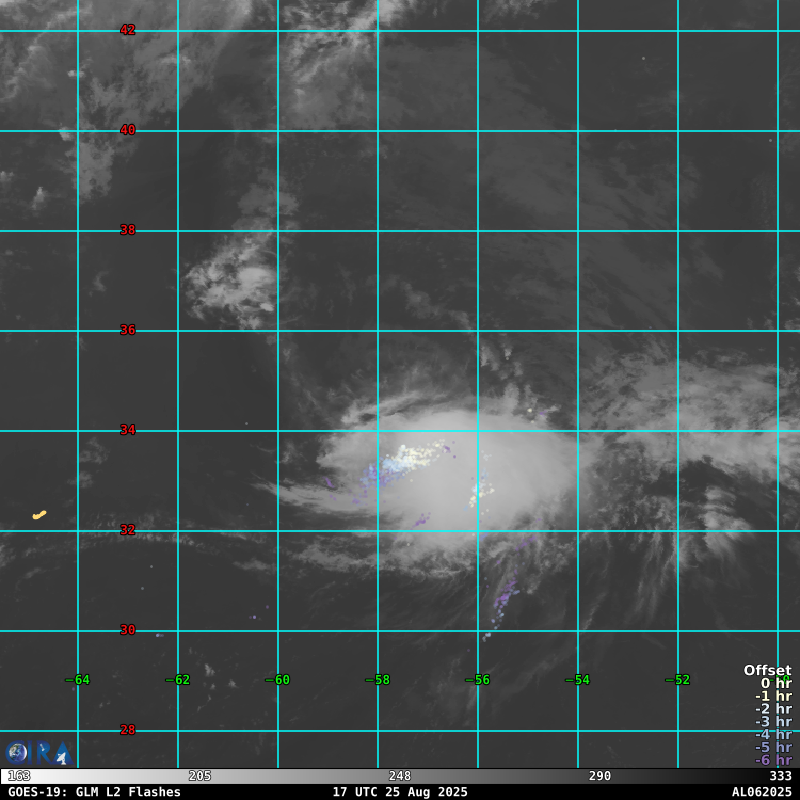Click the yellow lightning flash marker near 32°N

(x=39, y=515)
